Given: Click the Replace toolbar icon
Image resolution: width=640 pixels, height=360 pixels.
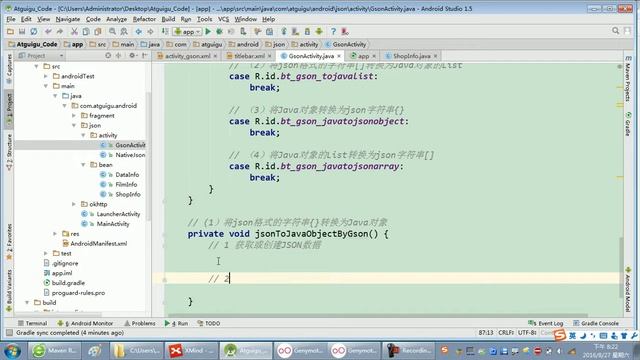Looking at the screenshot, I should point(124,31).
